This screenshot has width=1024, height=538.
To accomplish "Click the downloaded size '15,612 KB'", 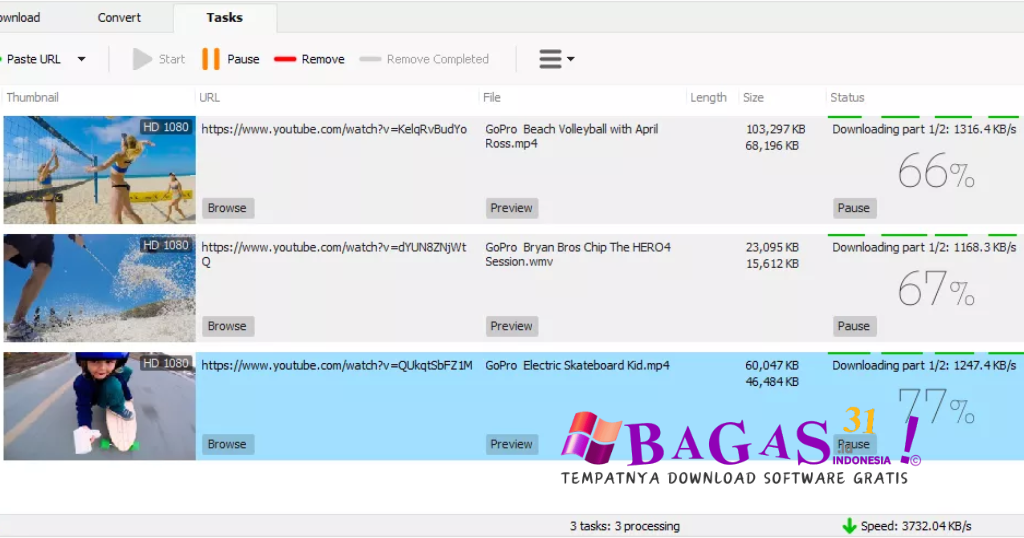I will 772,264.
